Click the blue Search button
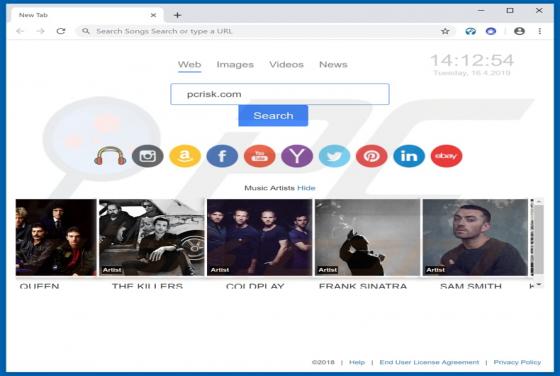 coord(273,116)
